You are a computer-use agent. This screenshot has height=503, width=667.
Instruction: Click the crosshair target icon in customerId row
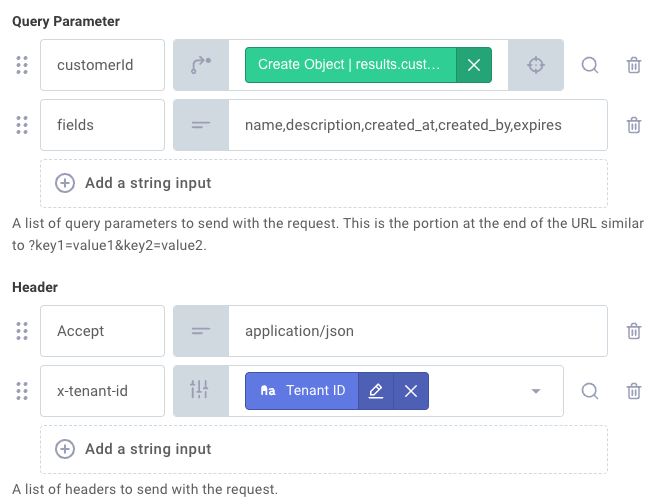pyautogui.click(x=536, y=65)
